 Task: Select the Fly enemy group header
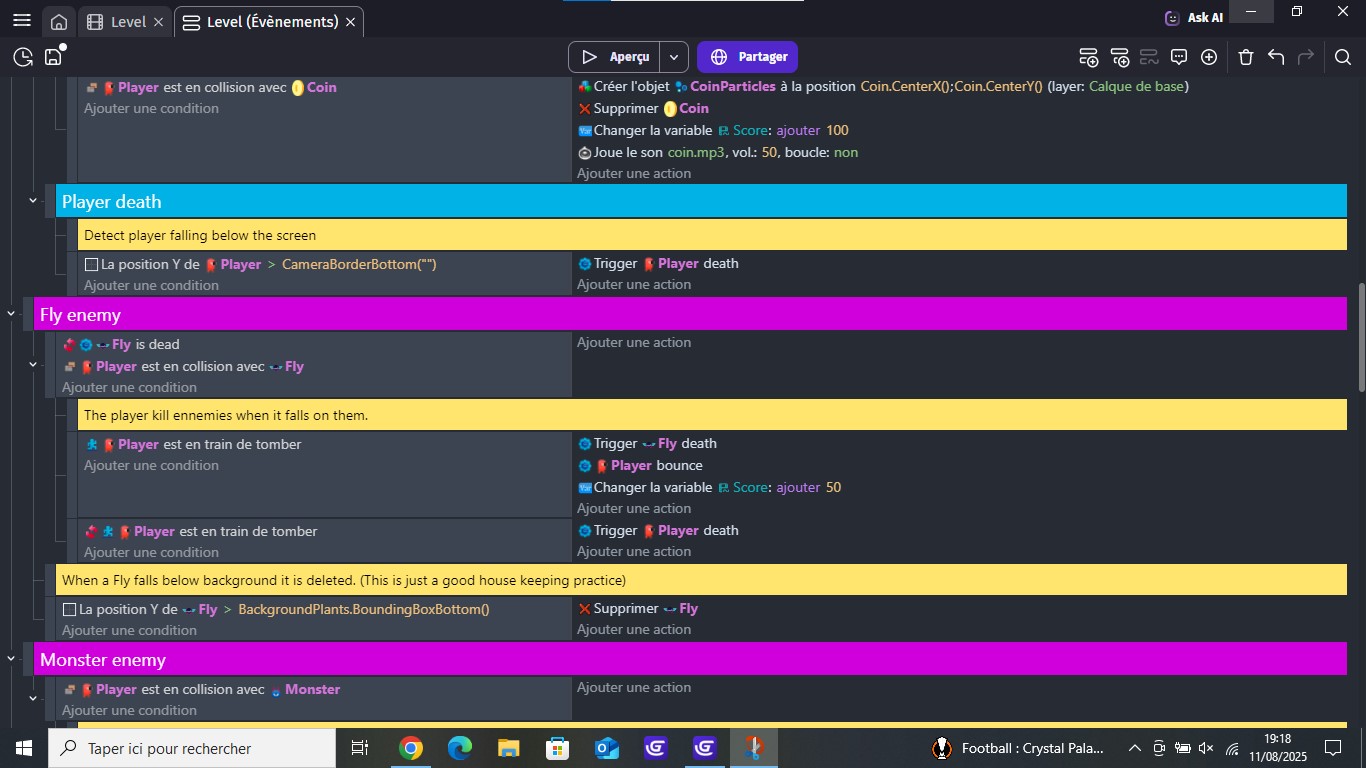(690, 314)
